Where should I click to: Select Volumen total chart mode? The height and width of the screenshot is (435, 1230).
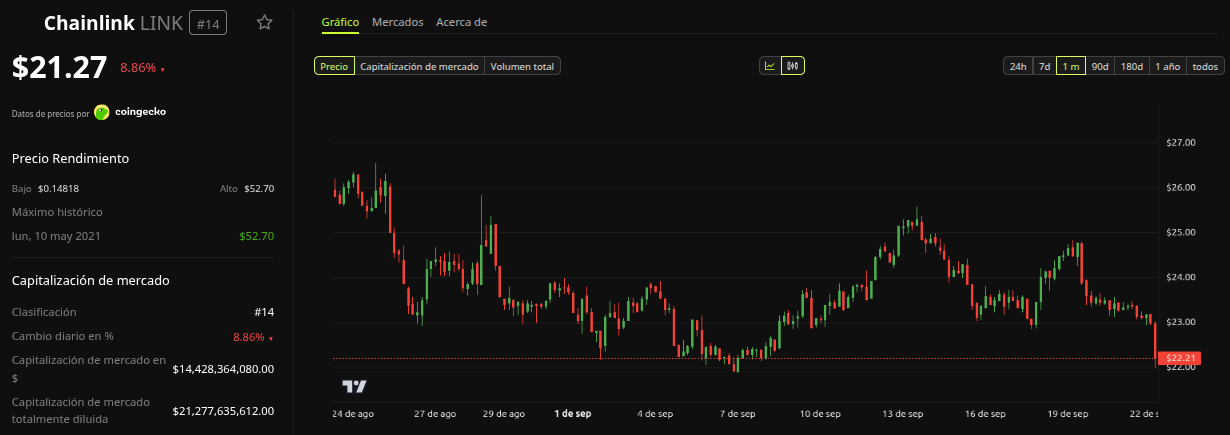point(523,66)
